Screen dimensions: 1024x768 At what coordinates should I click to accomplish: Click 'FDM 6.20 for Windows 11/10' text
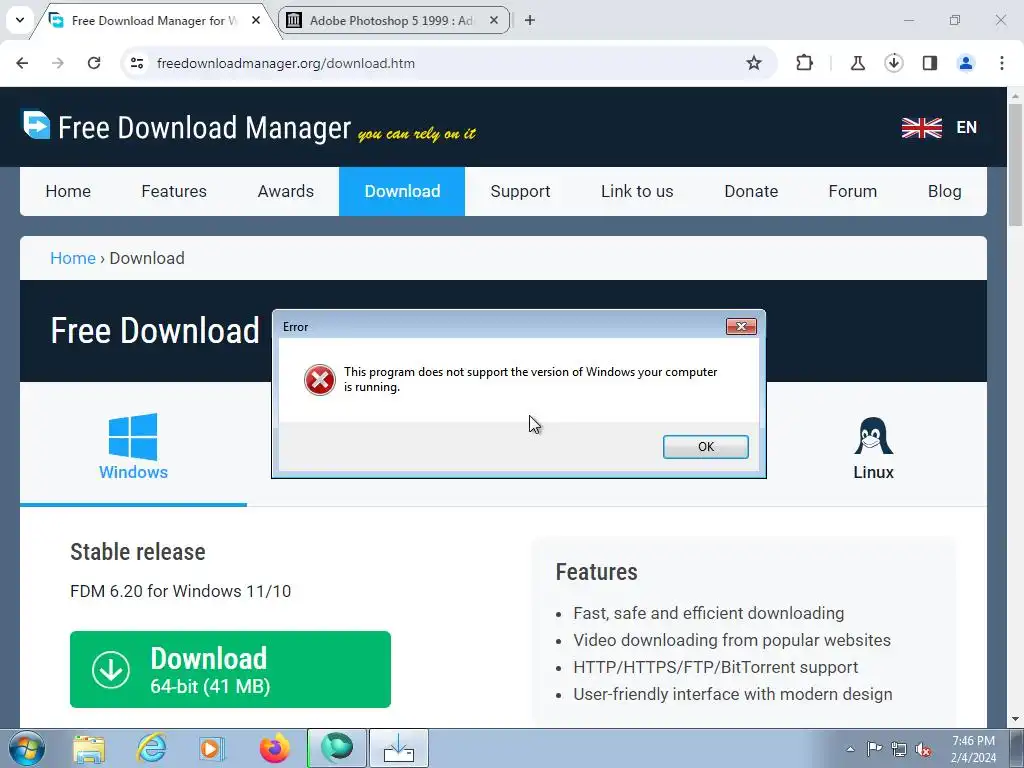tap(180, 591)
